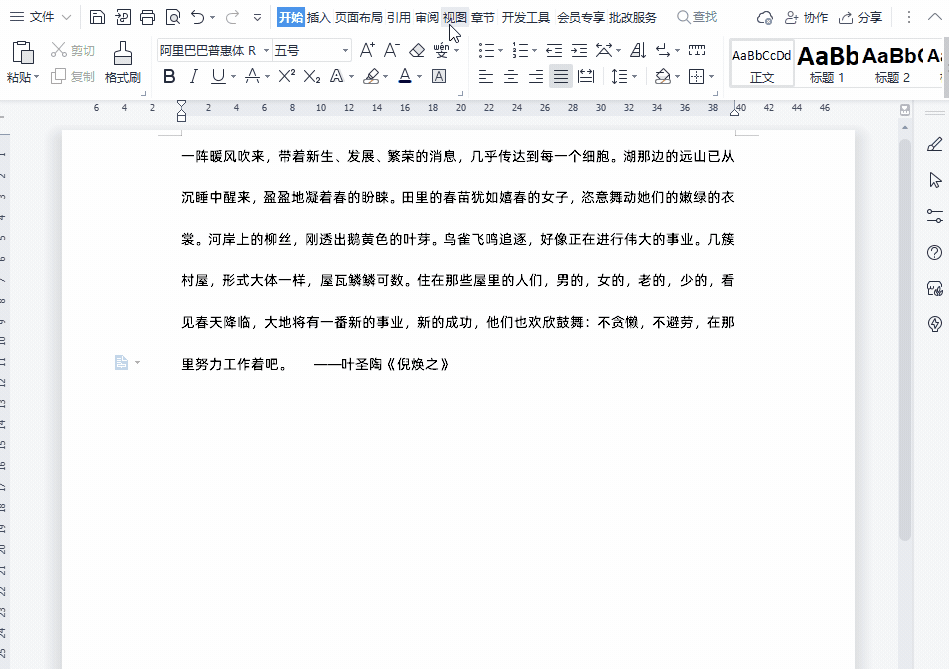
Task: Open the font color picker
Action: [404, 77]
